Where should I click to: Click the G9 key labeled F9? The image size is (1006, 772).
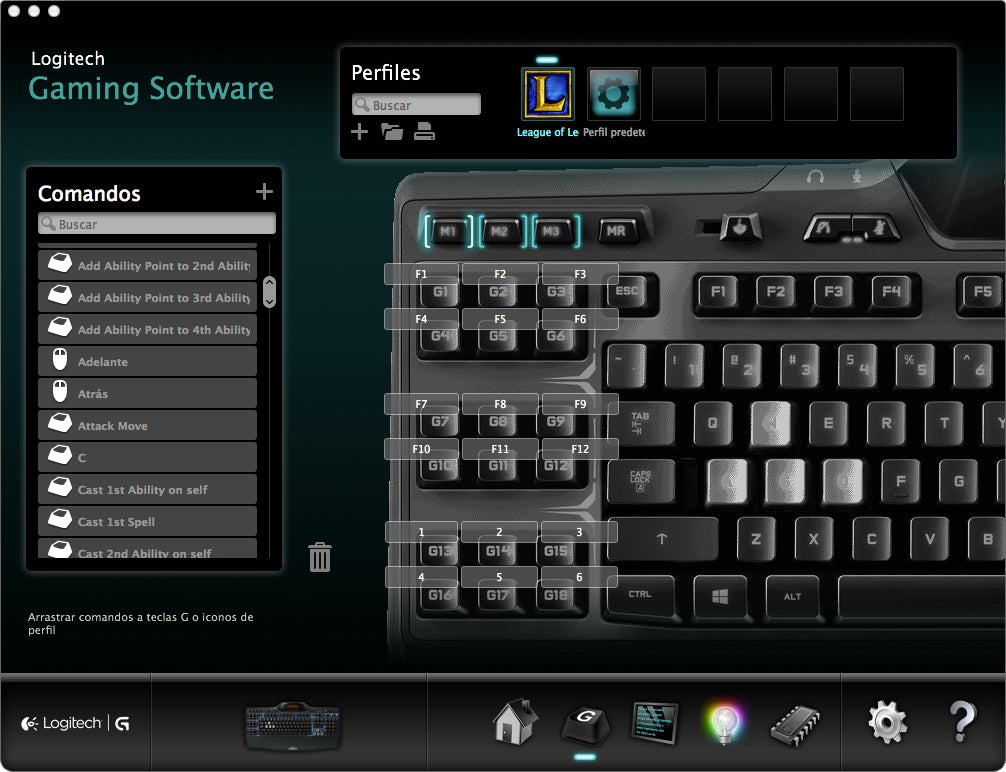(x=556, y=422)
